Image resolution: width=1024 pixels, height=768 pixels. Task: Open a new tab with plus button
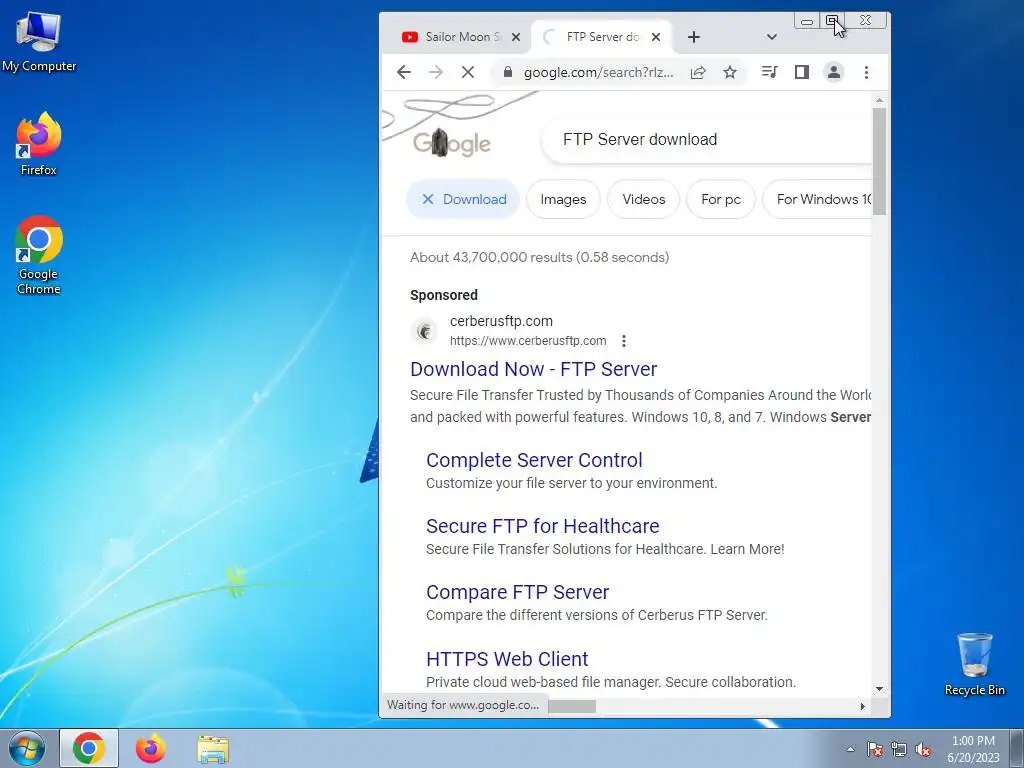click(x=694, y=37)
